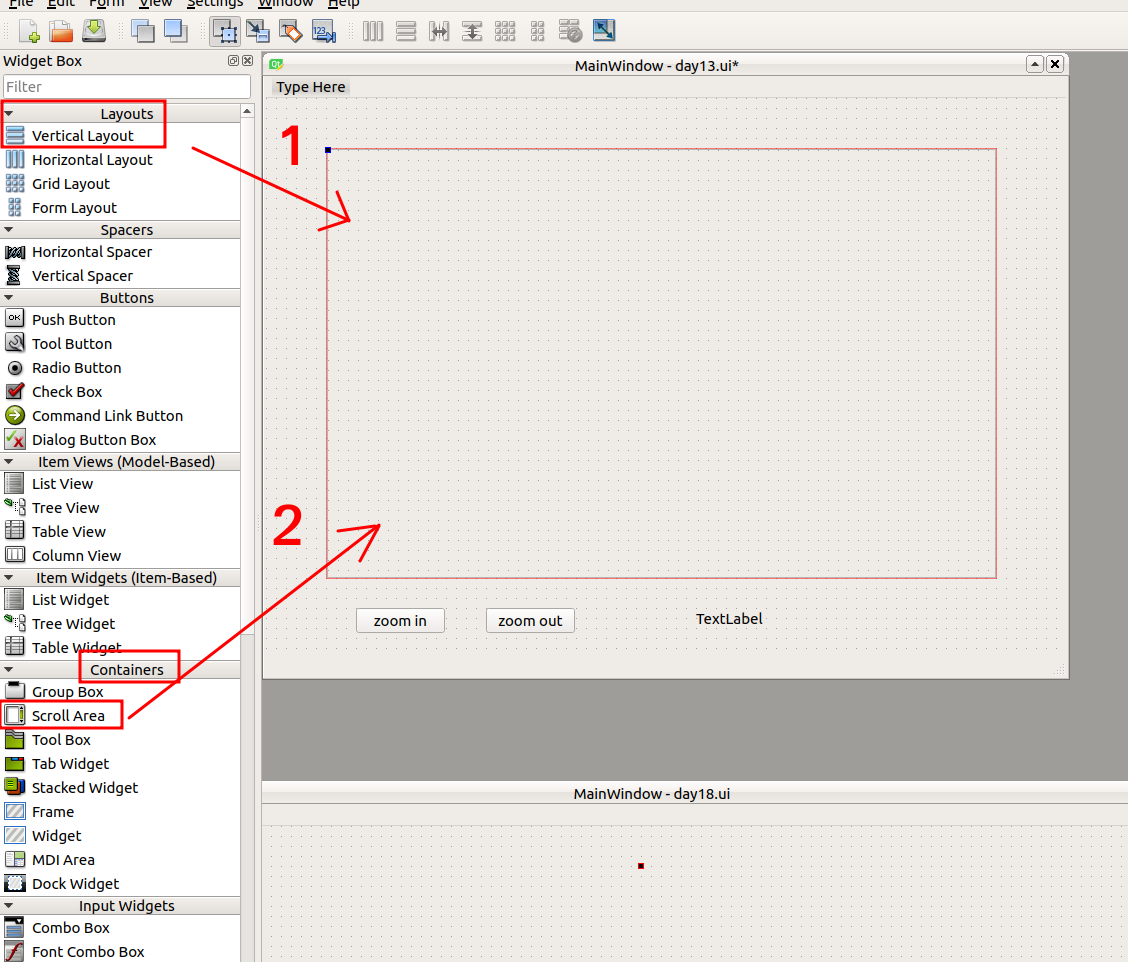Image resolution: width=1128 pixels, height=962 pixels.
Task: Collapse the Input Widgets category
Action: (x=9, y=906)
